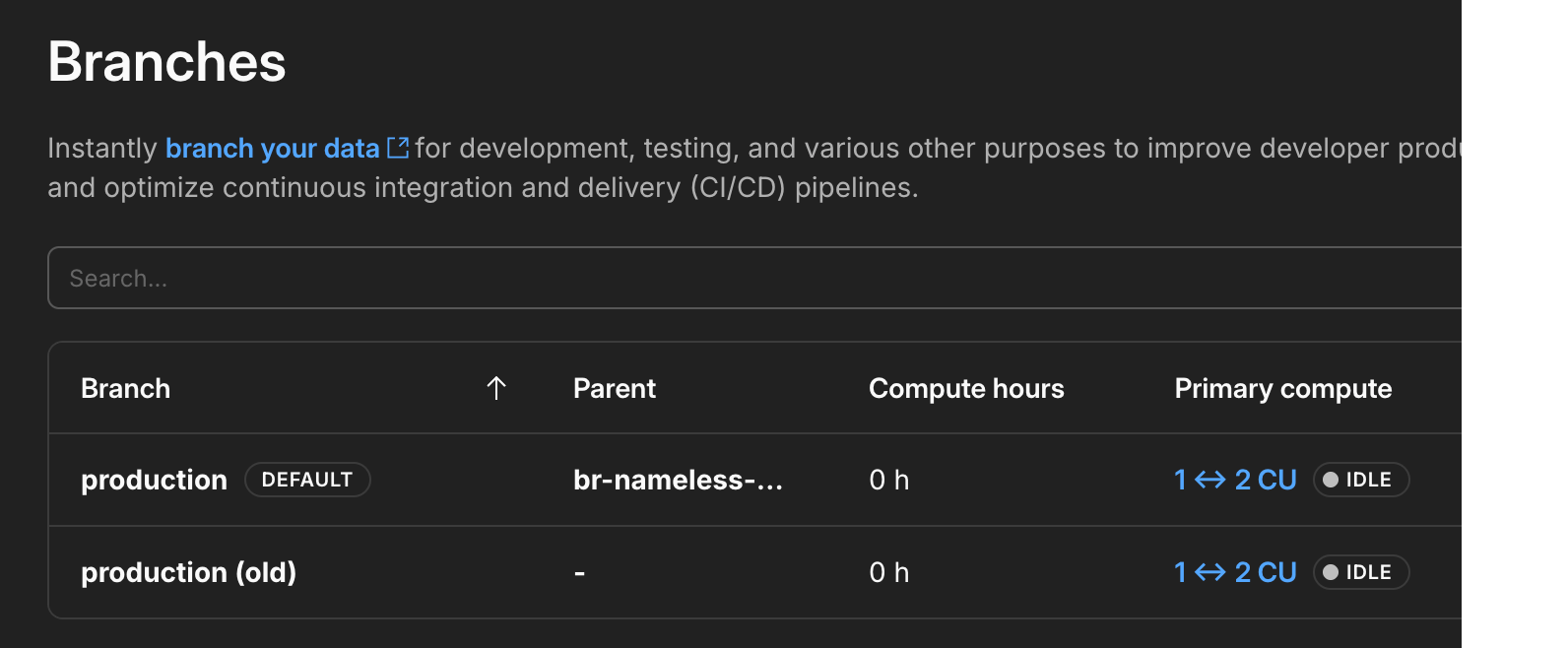Click the status dot inside production's IDLE badge
1568x648 pixels.
coord(1330,480)
